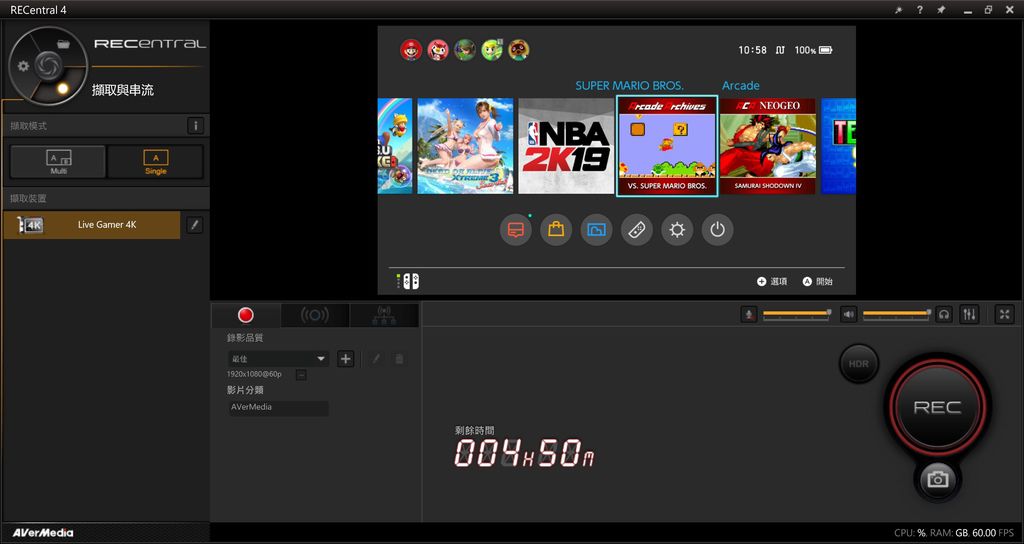
Task: Open the audio mixer settings
Action: pyautogui.click(x=969, y=315)
